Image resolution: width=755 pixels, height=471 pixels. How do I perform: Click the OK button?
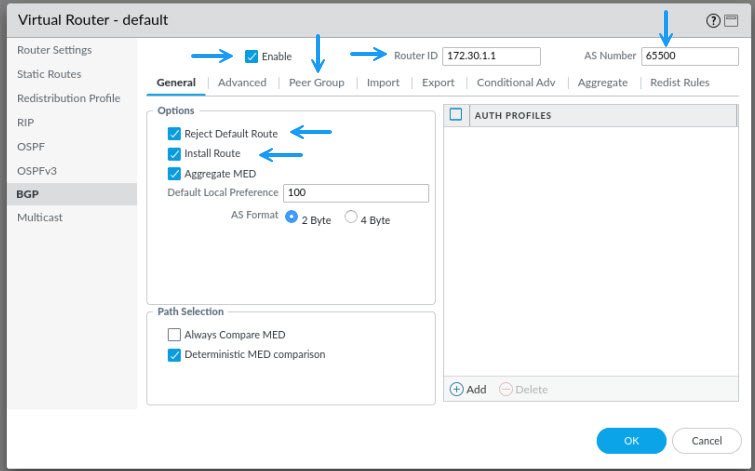pos(631,441)
